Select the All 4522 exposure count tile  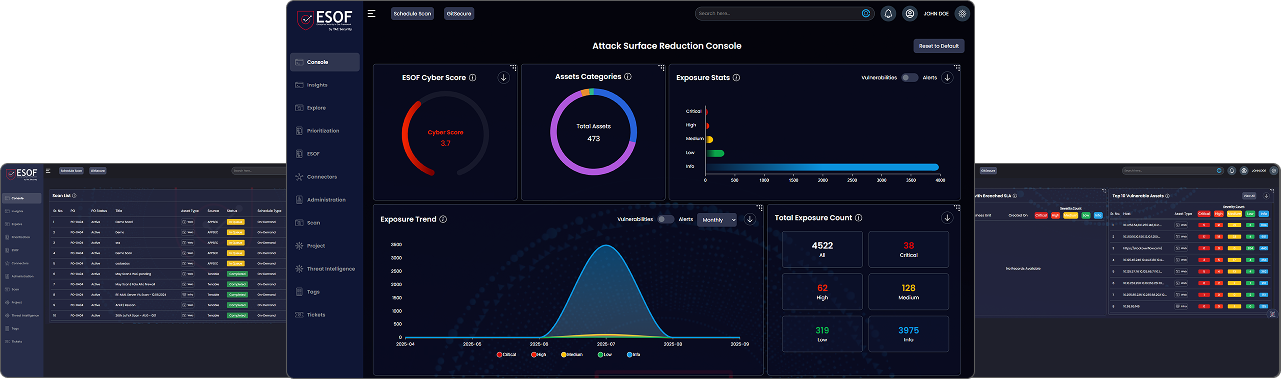(823, 249)
